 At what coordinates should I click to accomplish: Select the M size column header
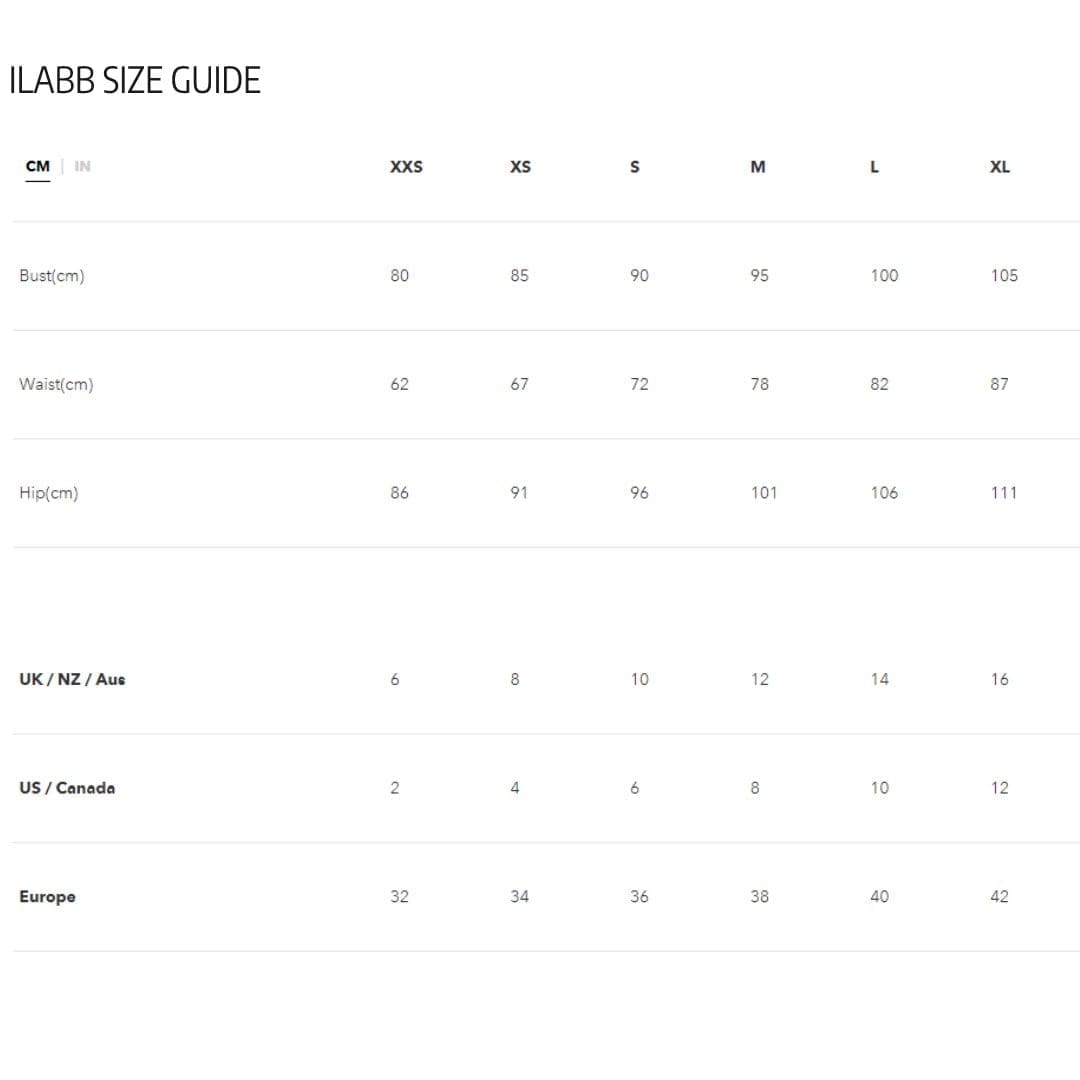[758, 167]
